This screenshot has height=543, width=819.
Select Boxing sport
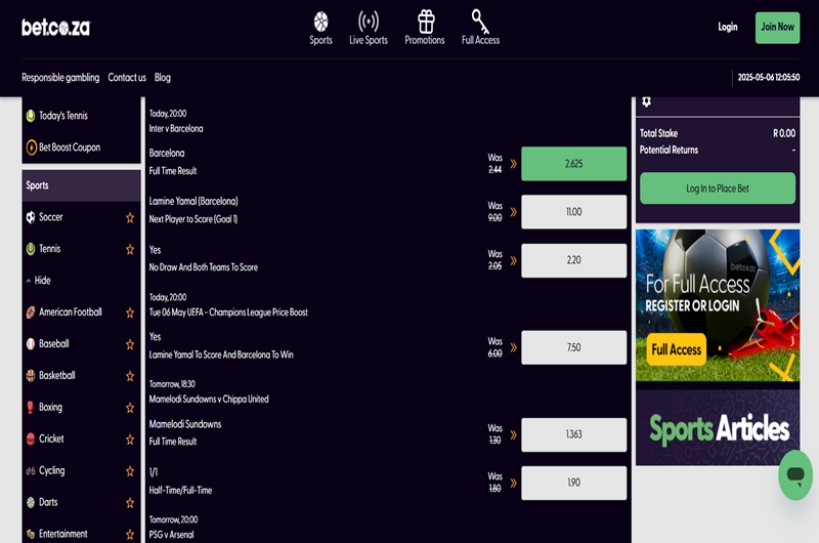[50, 407]
